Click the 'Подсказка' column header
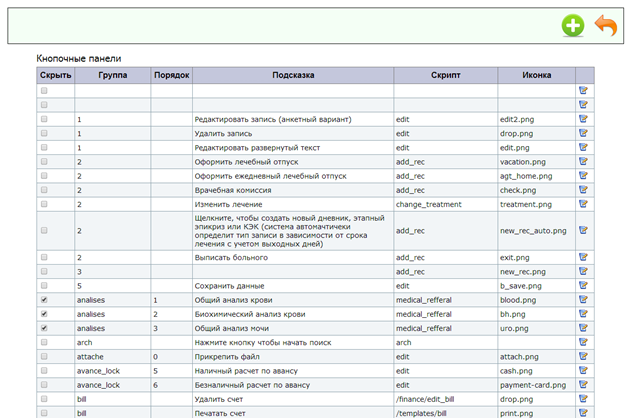This screenshot has width=628, height=420. 292,75
